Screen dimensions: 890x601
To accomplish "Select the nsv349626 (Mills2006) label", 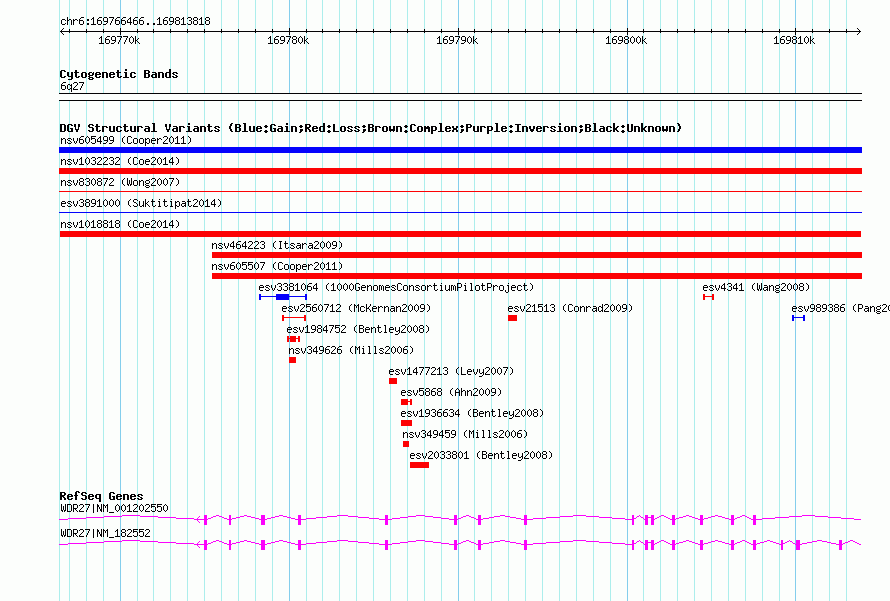I will click(x=351, y=350).
